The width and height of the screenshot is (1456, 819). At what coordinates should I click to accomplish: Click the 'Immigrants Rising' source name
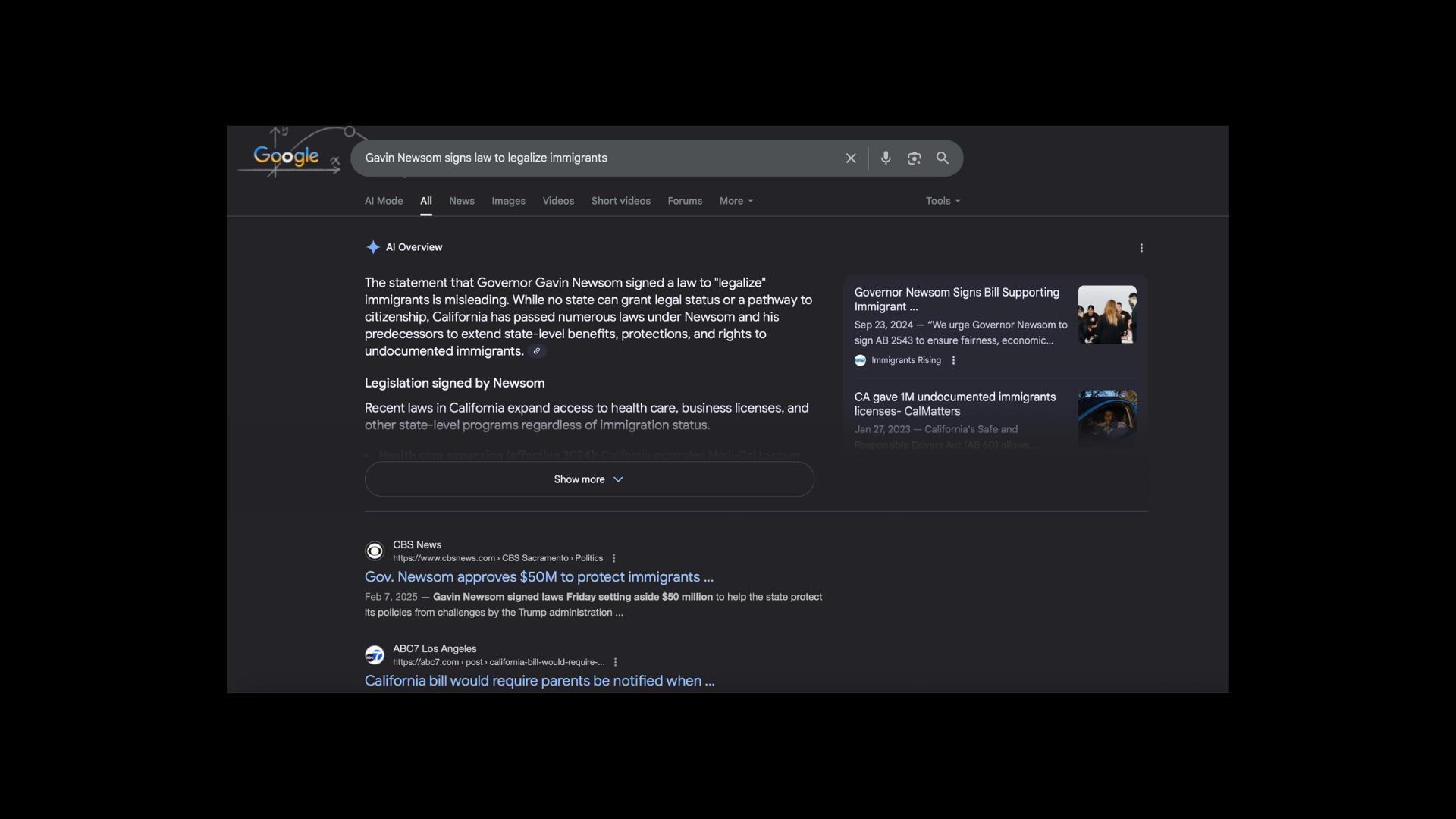coord(906,360)
